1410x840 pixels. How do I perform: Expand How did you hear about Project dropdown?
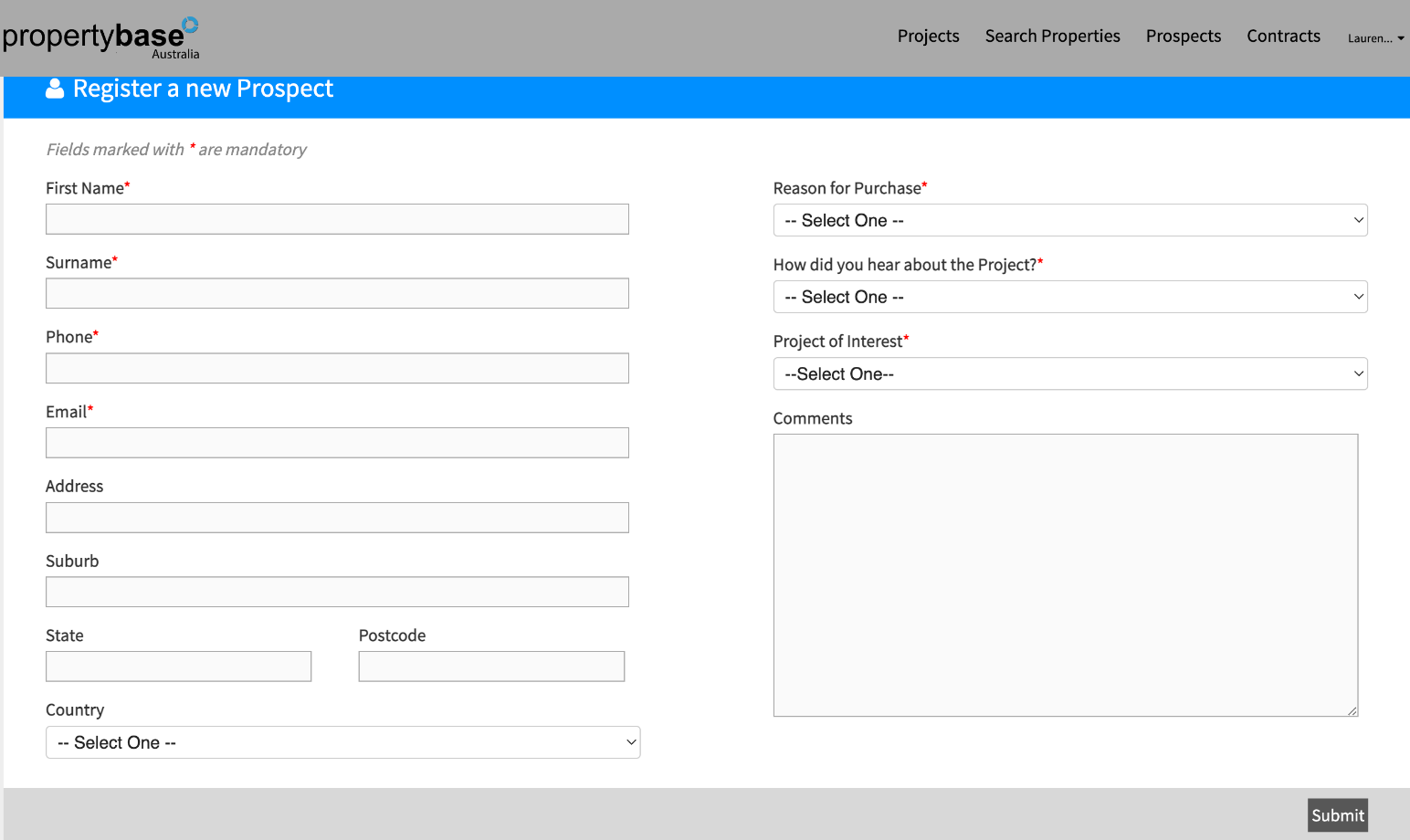click(x=1069, y=297)
